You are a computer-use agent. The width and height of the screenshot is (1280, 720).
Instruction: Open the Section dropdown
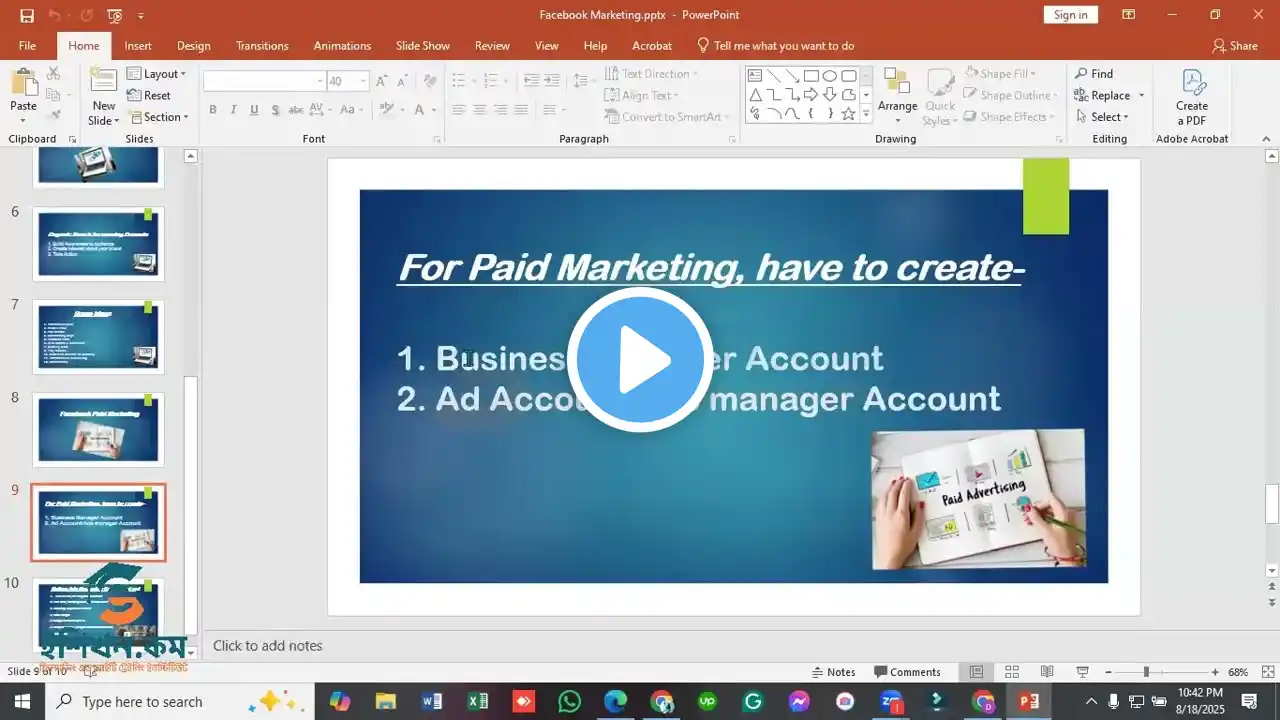[x=158, y=117]
